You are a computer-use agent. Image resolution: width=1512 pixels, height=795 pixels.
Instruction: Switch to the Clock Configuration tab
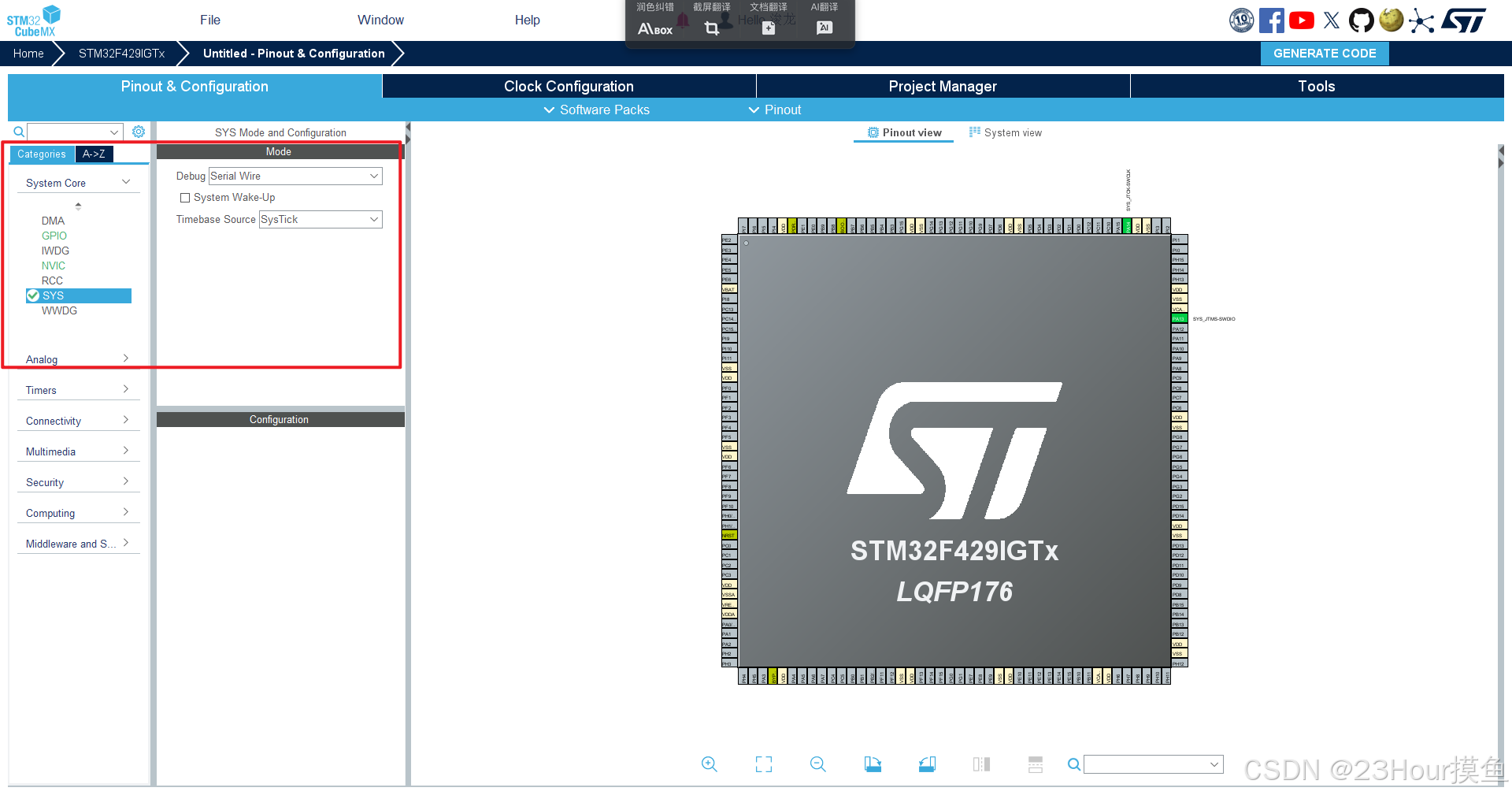click(569, 86)
